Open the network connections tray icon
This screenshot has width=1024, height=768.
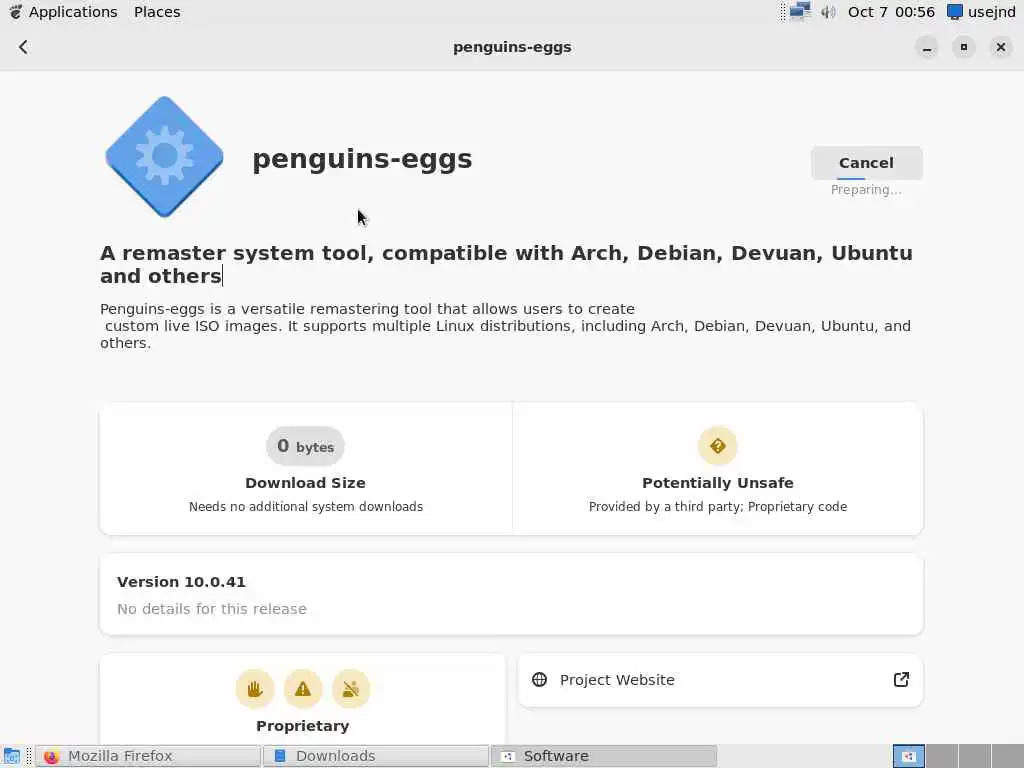[800, 12]
